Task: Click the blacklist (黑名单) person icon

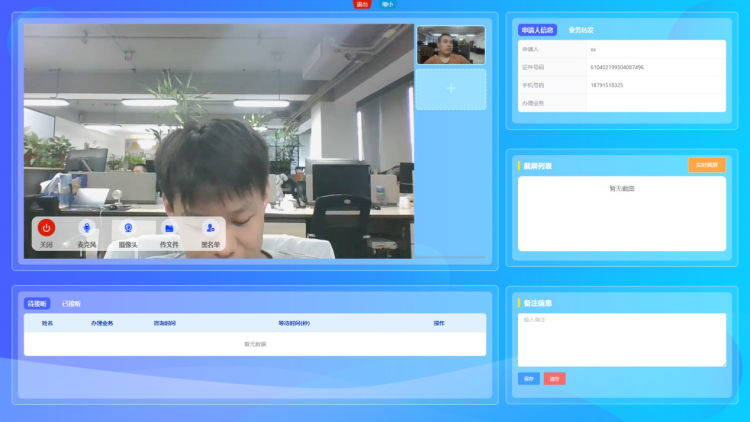Action: tap(210, 228)
